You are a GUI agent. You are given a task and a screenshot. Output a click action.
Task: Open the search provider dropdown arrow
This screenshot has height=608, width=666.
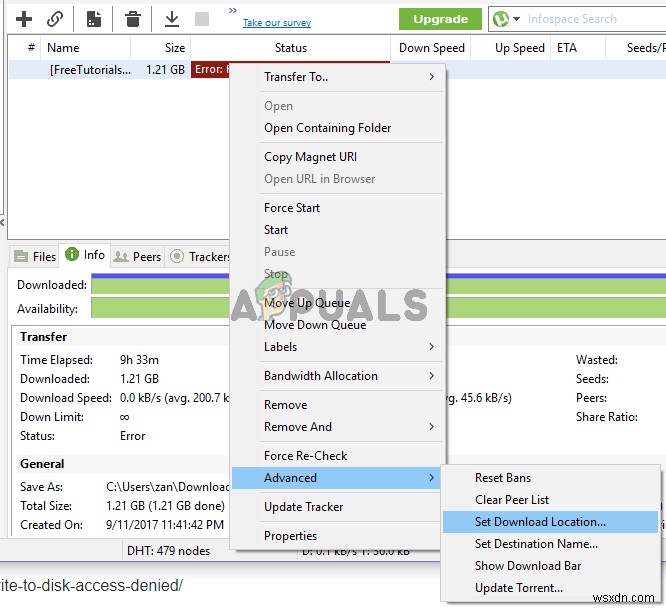(516, 19)
